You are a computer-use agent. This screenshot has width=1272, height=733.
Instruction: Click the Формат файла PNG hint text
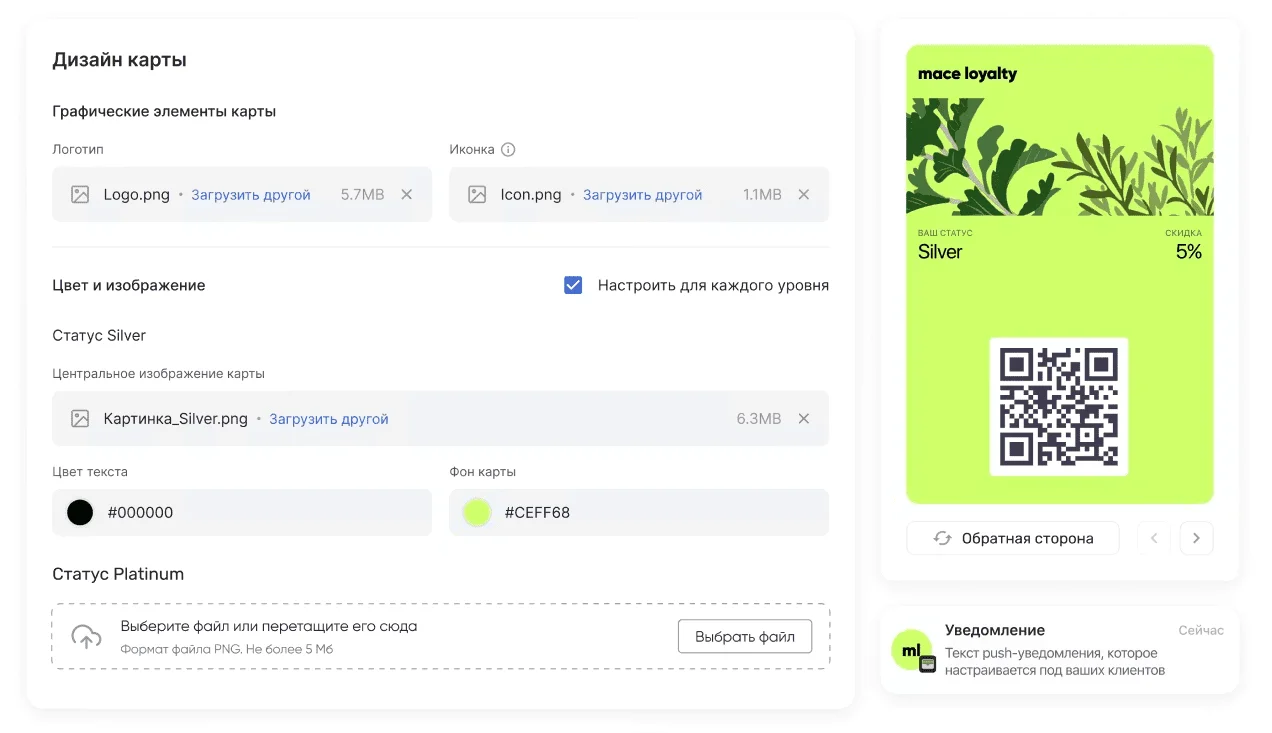click(227, 650)
